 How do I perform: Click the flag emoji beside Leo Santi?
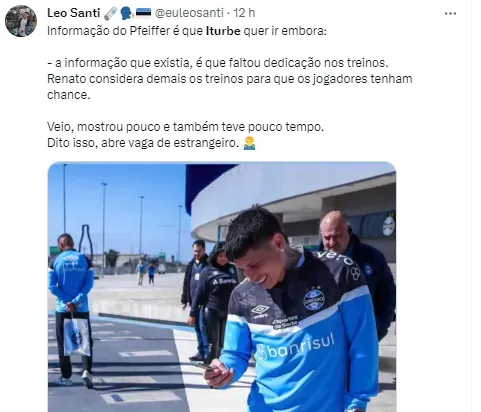(144, 13)
